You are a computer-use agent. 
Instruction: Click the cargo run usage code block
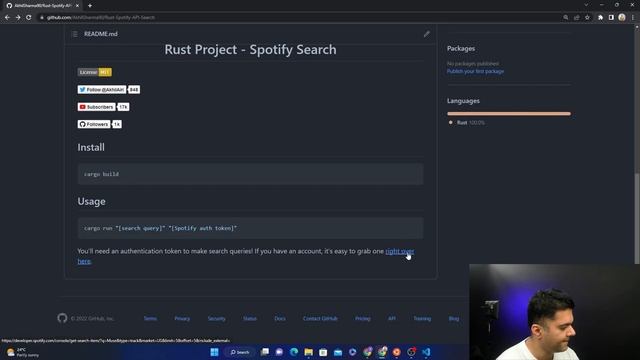250,228
